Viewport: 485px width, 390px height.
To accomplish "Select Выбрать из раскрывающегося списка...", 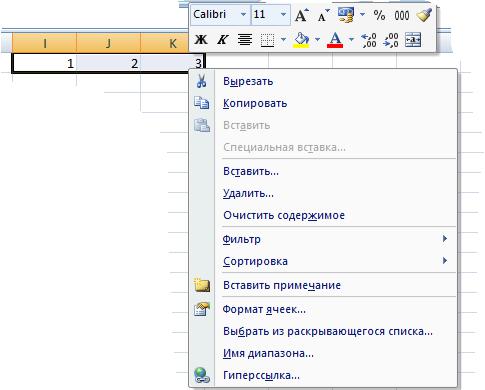I will (x=323, y=331).
